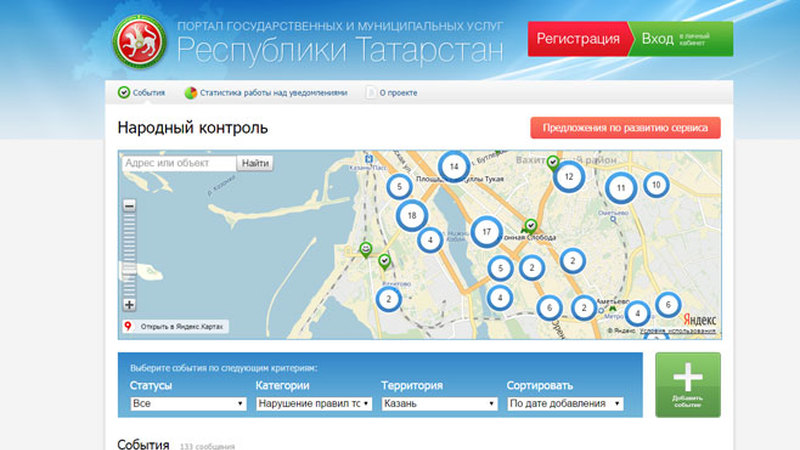800x450 pixels.
Task: Select the green smiley-face map marker
Action: 367,249
